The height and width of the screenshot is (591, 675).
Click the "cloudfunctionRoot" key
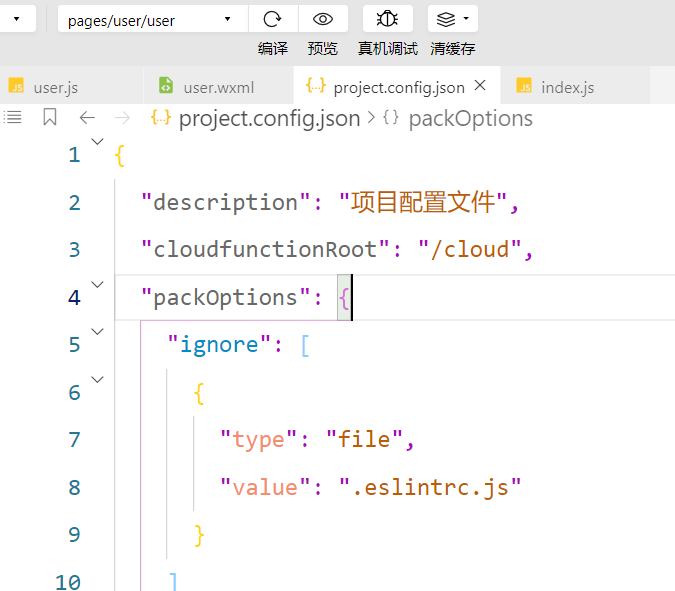click(266, 250)
